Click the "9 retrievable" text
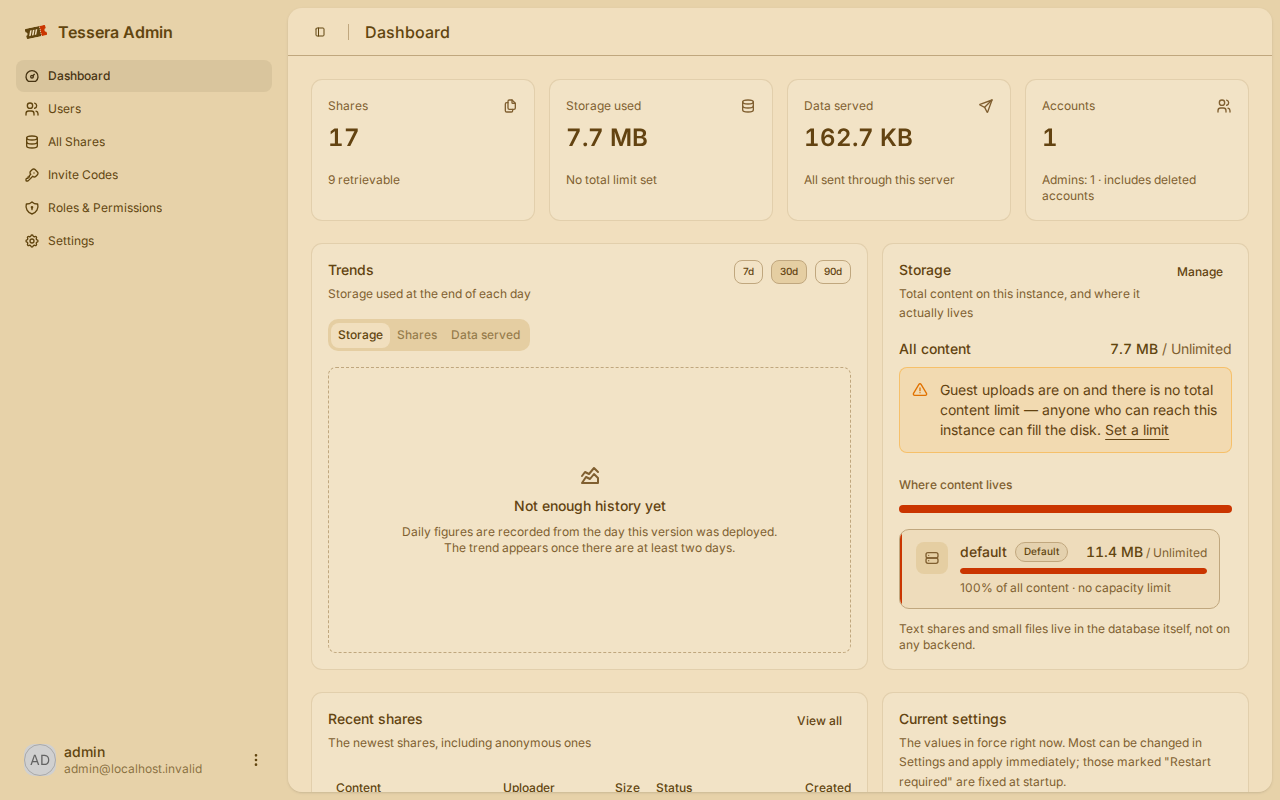1280x800 pixels. pyautogui.click(x=364, y=180)
